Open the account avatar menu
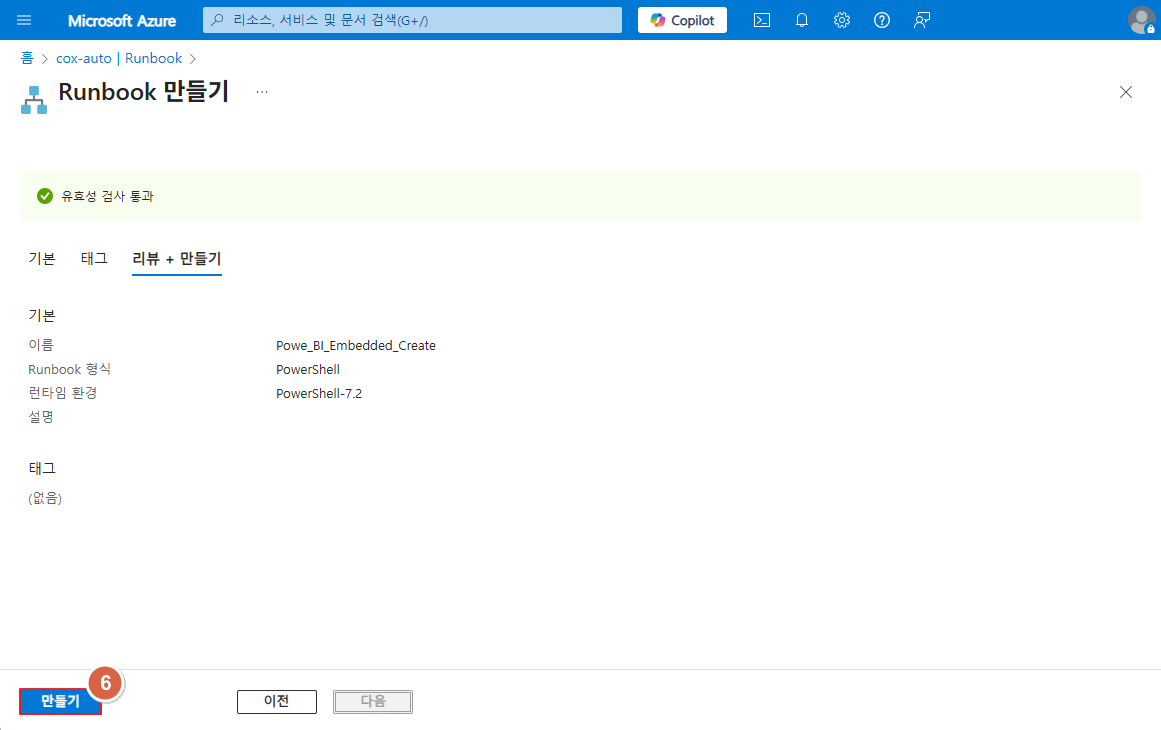The height and width of the screenshot is (730, 1161). [1141, 20]
